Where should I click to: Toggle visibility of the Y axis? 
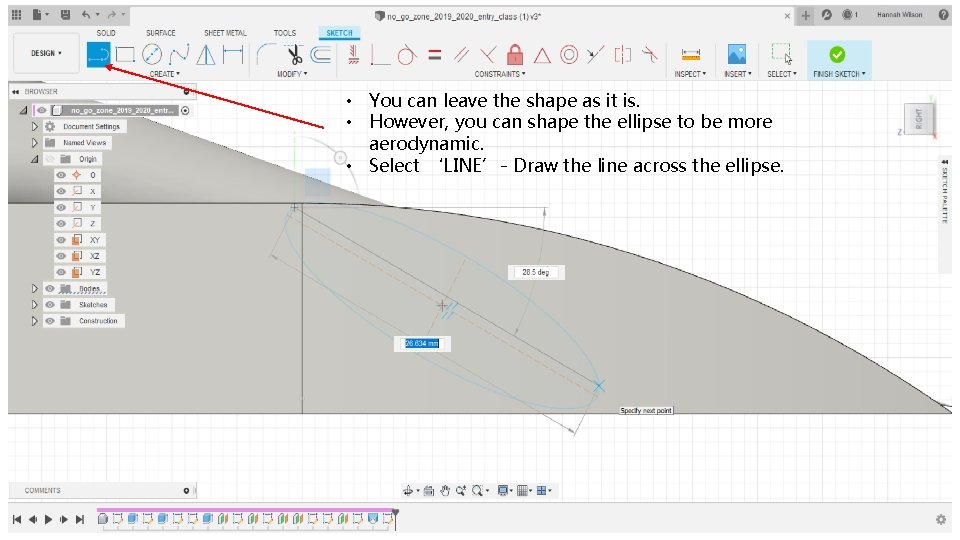click(61, 208)
